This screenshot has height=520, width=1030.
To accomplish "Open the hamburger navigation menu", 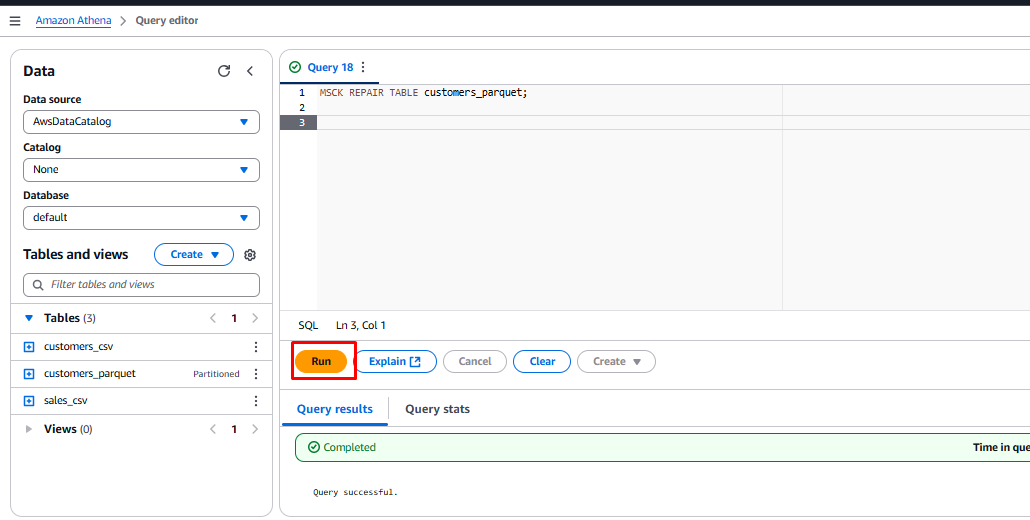I will tap(15, 21).
